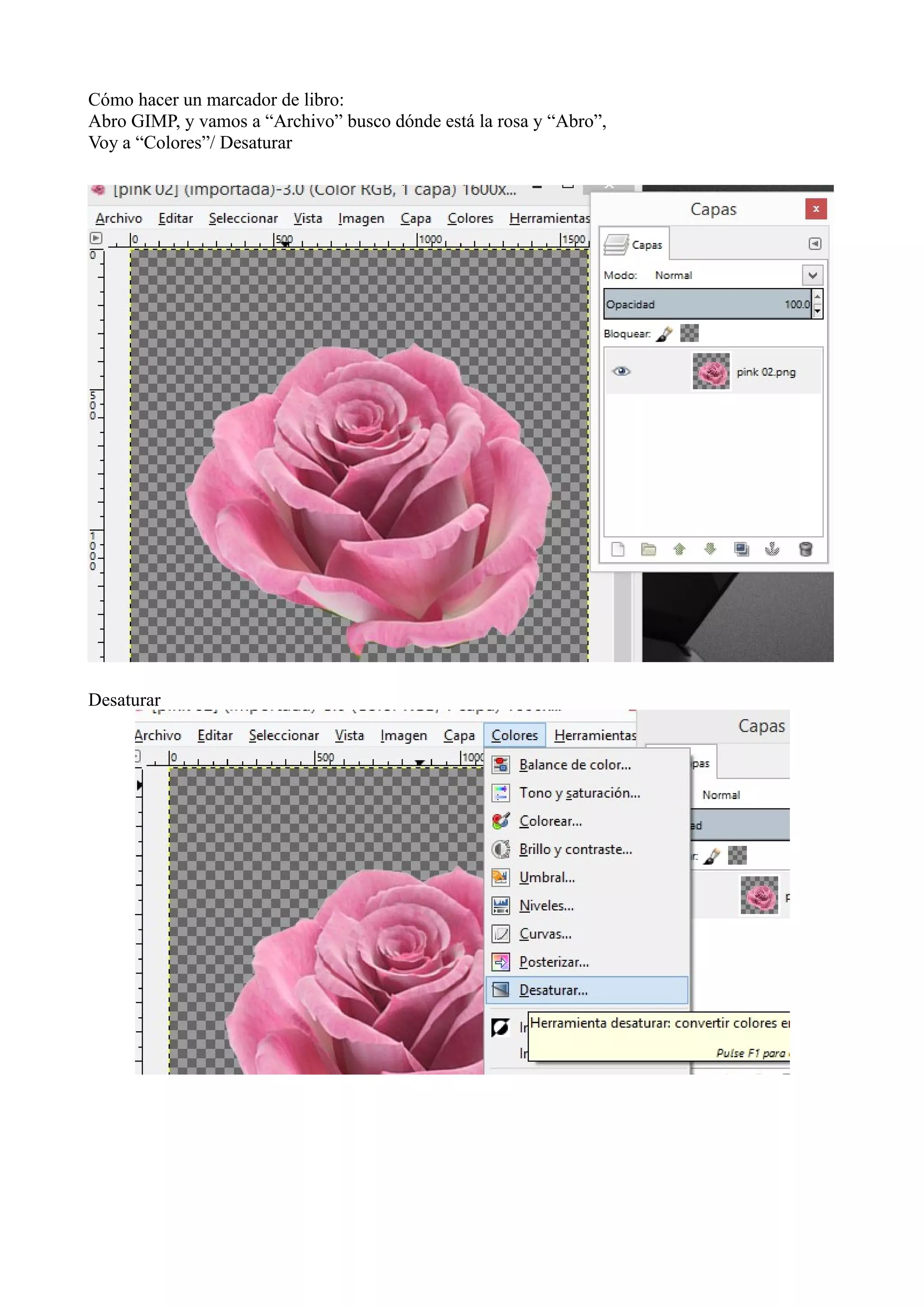The height and width of the screenshot is (1308, 924).
Task: Toggle the lock pixels paintbrush icon
Action: [664, 334]
